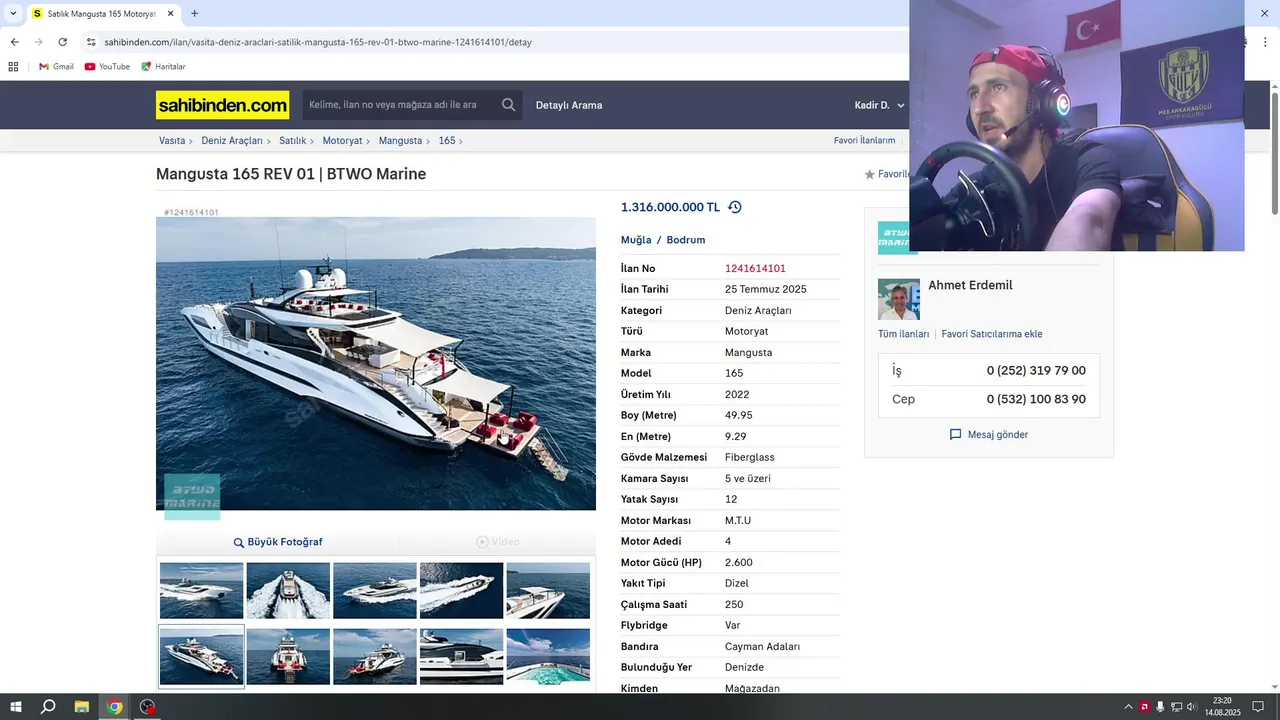Open Gmail bookmark
Image resolution: width=1280 pixels, height=720 pixels.
pos(56,67)
